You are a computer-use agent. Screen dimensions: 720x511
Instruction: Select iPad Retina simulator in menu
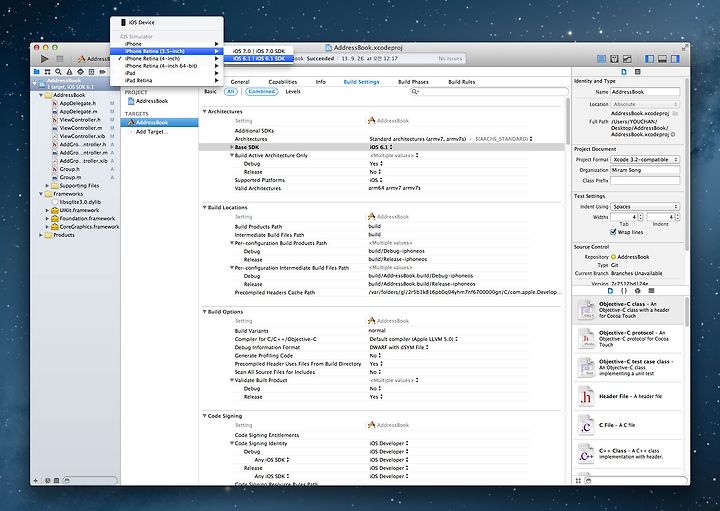tap(167, 80)
